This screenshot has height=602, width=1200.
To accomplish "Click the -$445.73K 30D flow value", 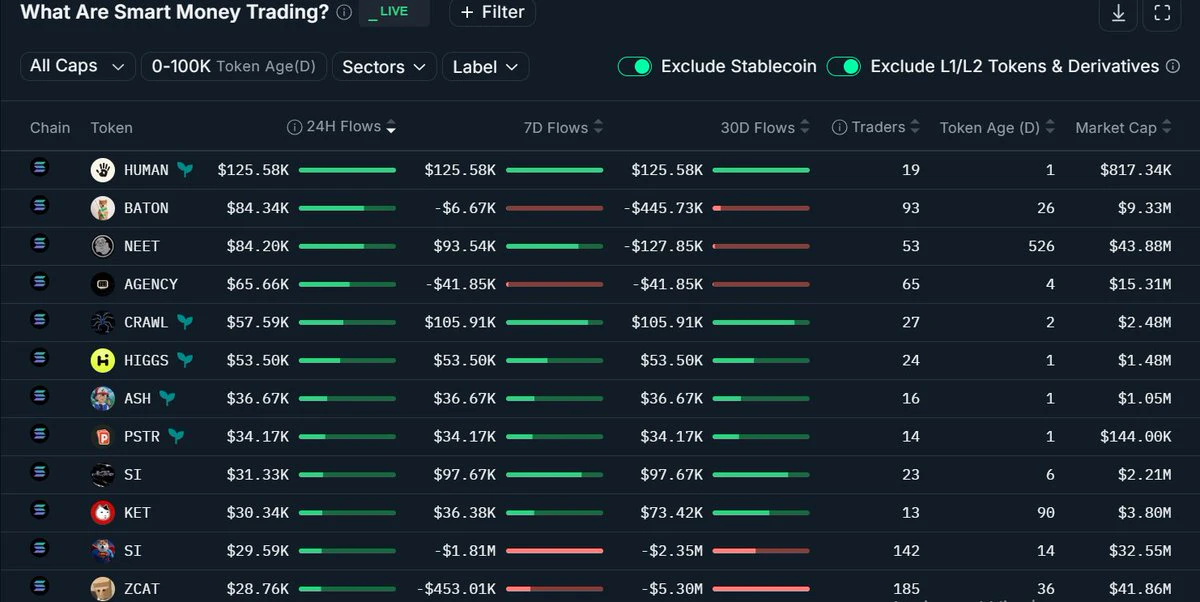I will point(663,208).
